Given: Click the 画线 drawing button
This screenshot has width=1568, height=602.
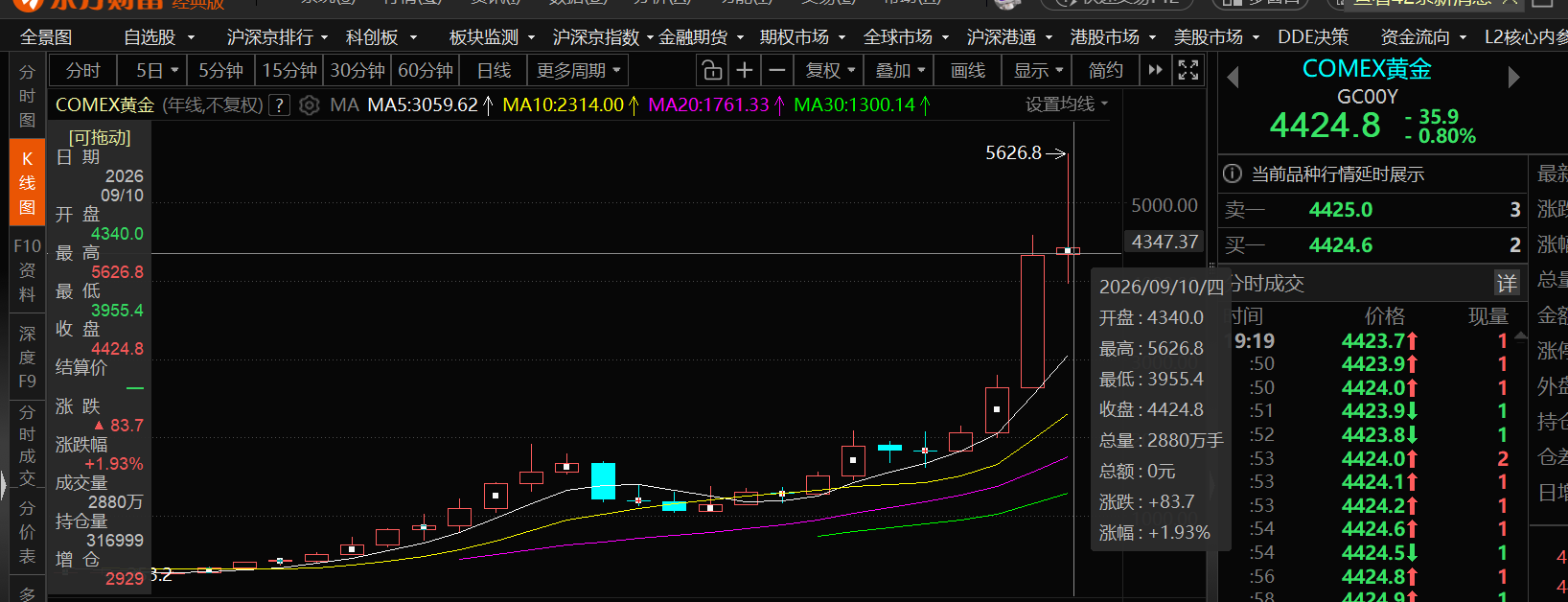Looking at the screenshot, I should tap(968, 70).
